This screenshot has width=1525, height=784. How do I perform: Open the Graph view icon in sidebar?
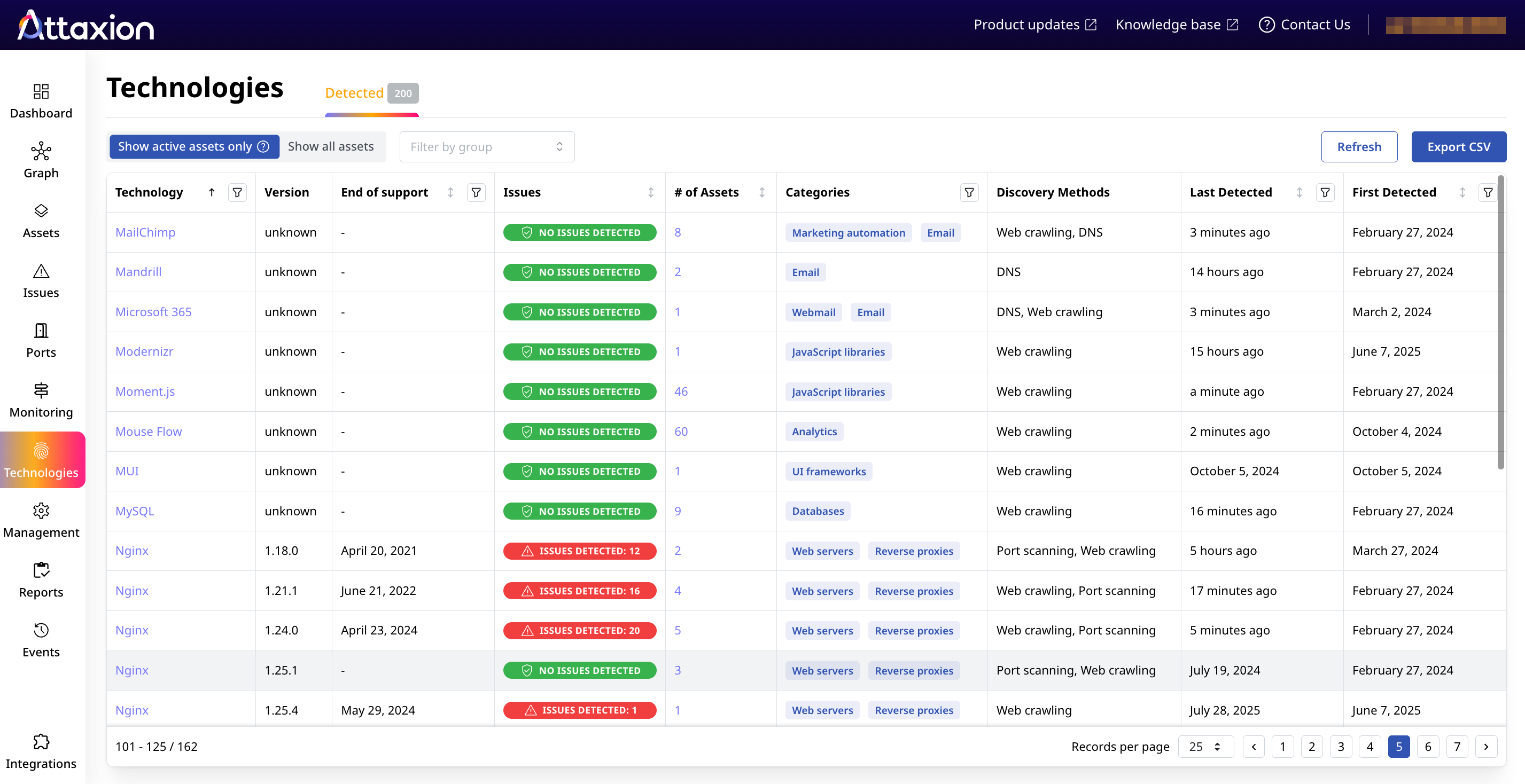coord(41,152)
